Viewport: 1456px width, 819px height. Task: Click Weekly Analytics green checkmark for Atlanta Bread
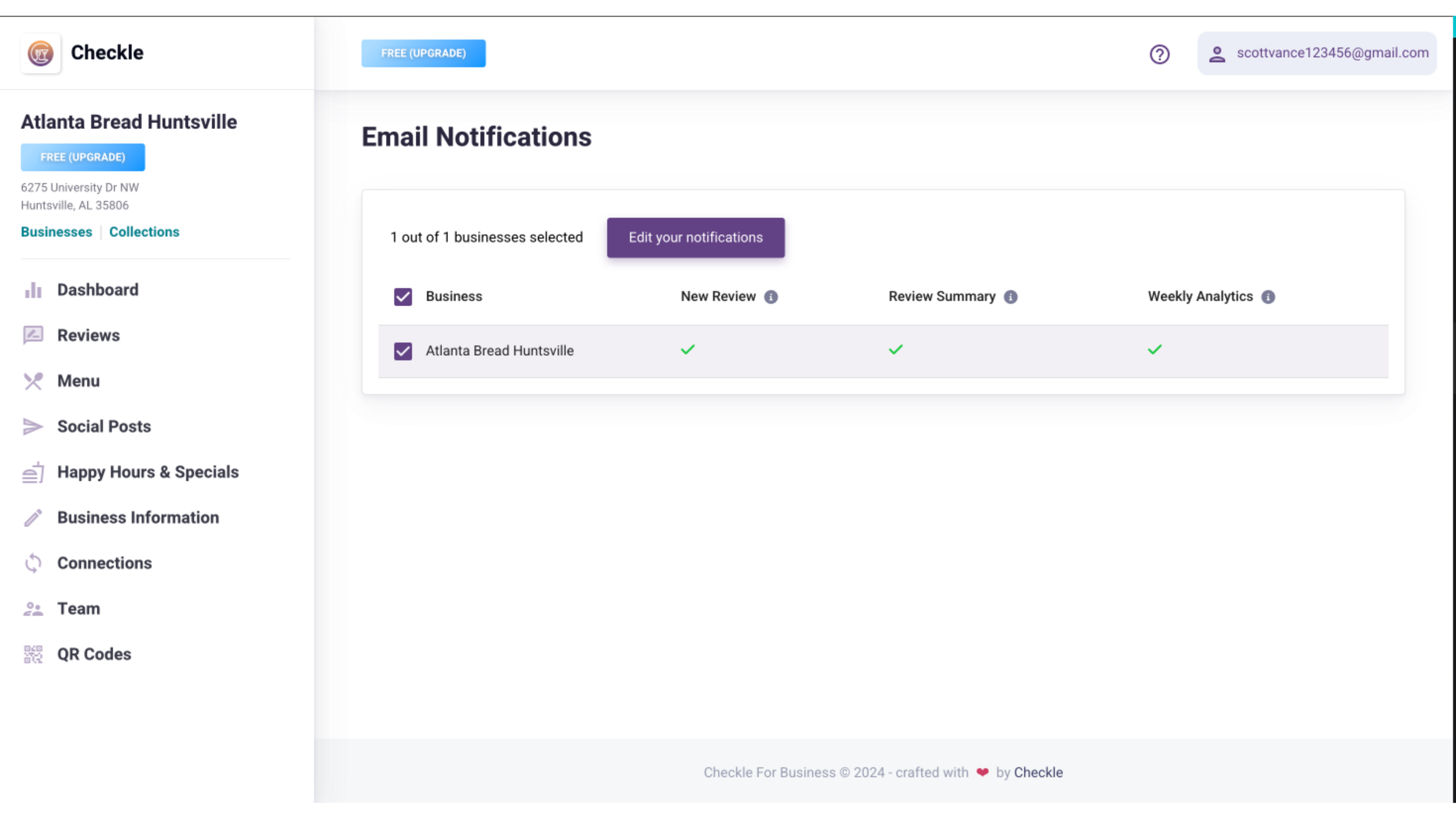click(x=1155, y=350)
